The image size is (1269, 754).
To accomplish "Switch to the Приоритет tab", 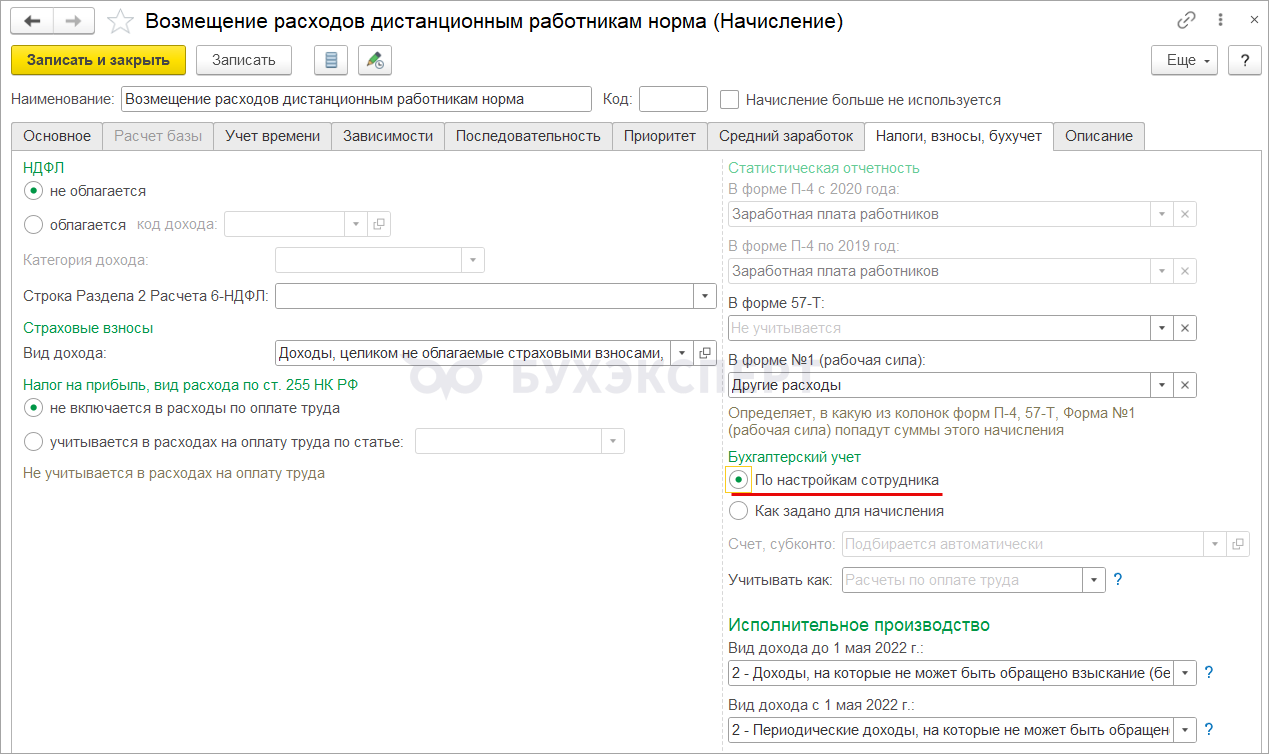I will pyautogui.click(x=659, y=136).
